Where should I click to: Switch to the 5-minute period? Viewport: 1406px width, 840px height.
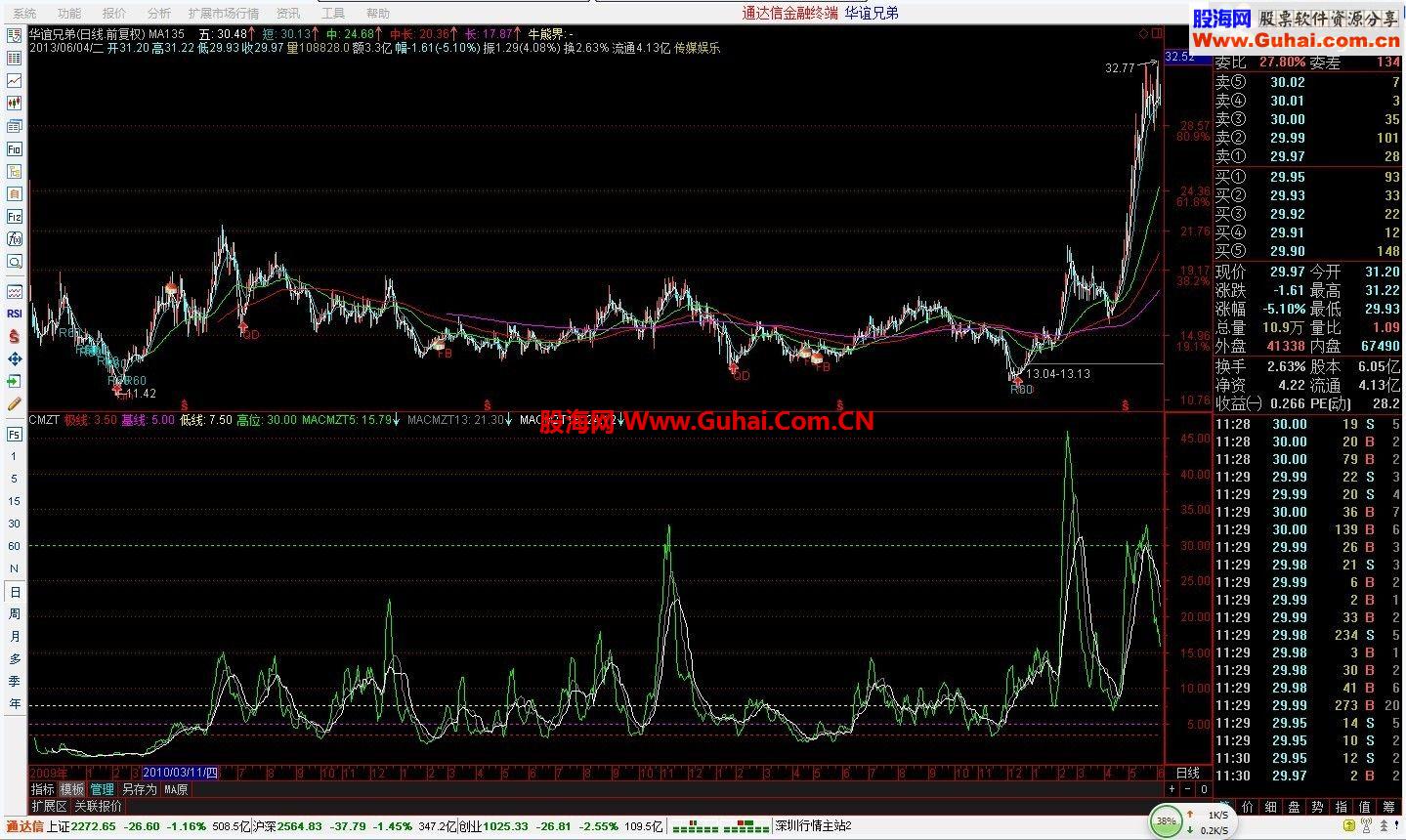(x=15, y=479)
